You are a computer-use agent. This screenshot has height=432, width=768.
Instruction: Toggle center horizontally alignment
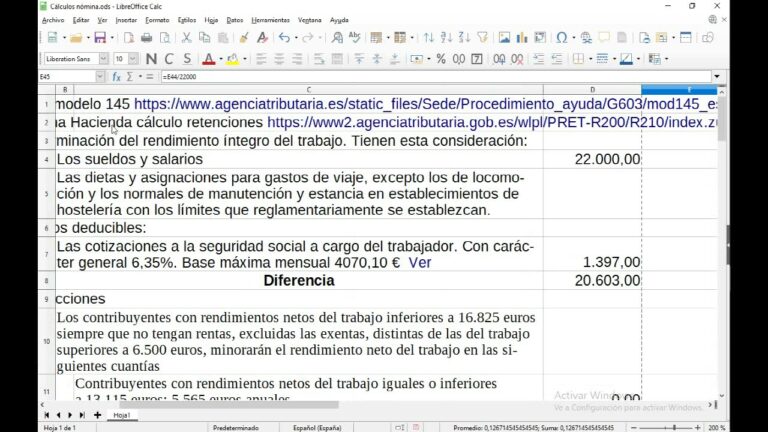pos(279,59)
